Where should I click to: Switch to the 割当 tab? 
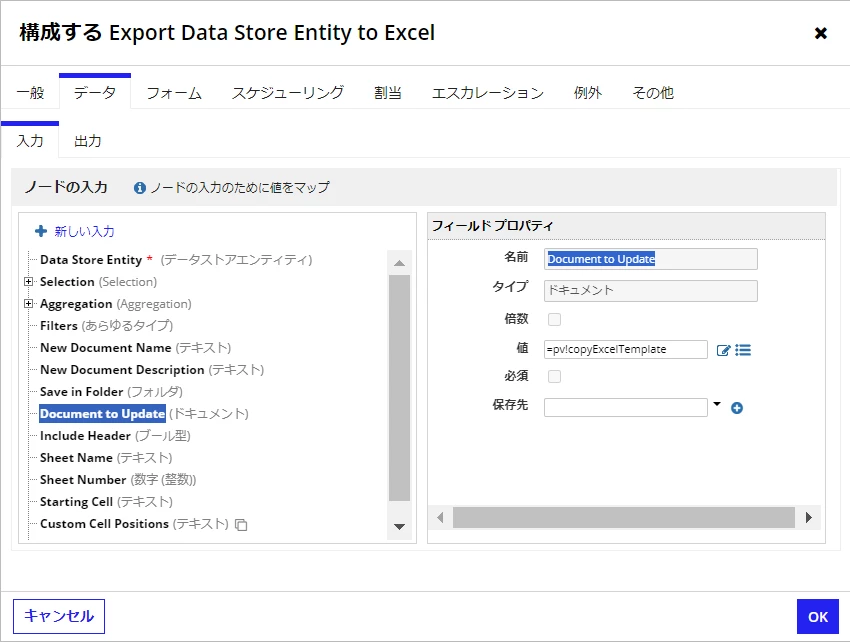click(388, 93)
